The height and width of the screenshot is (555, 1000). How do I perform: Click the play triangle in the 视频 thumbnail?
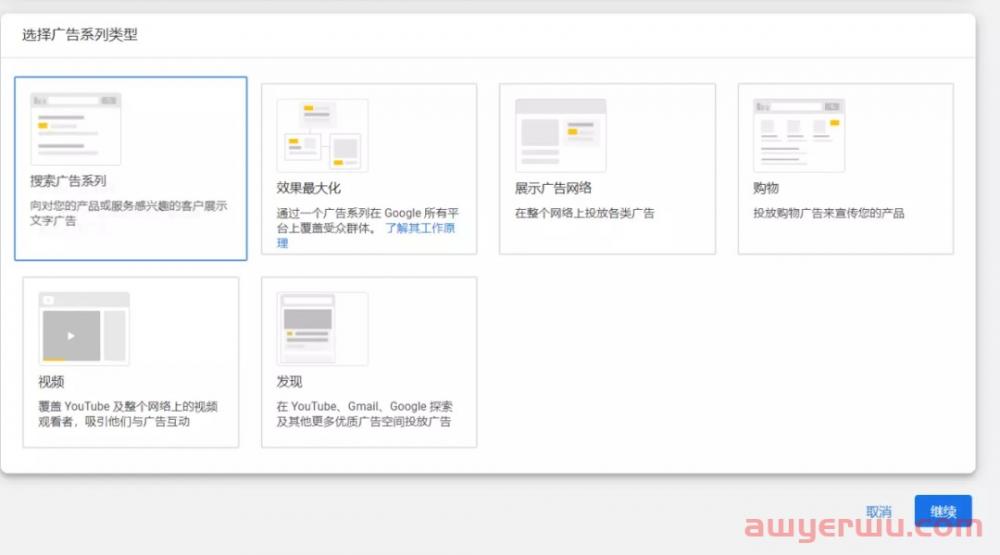coord(70,334)
